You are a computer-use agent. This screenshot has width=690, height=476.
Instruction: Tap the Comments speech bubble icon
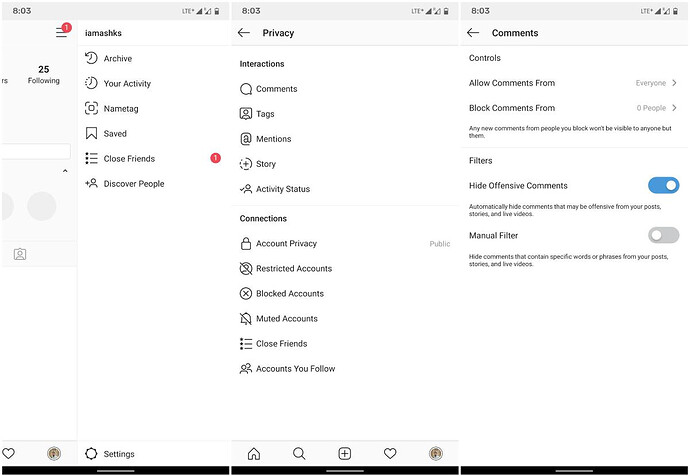pos(246,89)
